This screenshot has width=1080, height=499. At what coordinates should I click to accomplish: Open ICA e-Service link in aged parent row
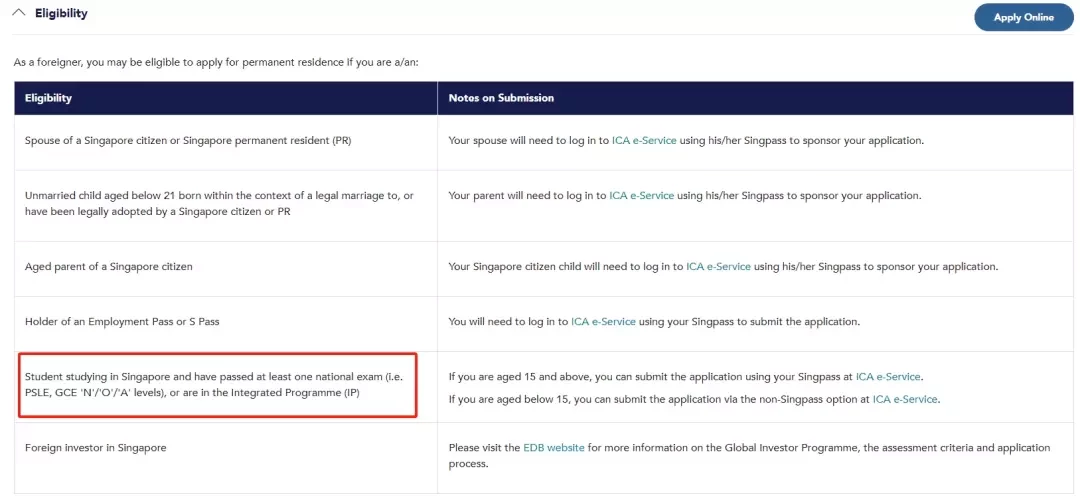(718, 266)
